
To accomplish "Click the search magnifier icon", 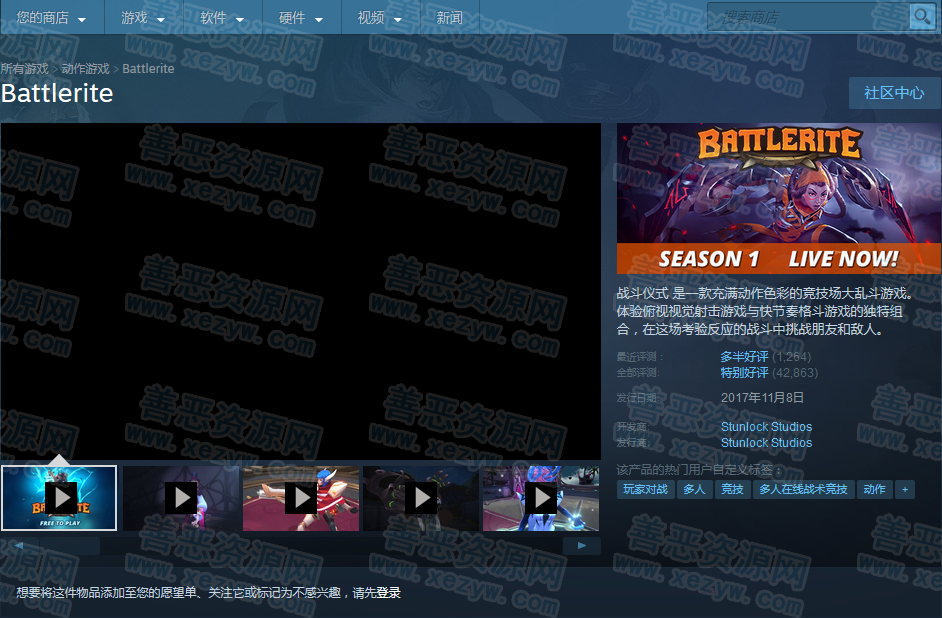I will coord(921,17).
